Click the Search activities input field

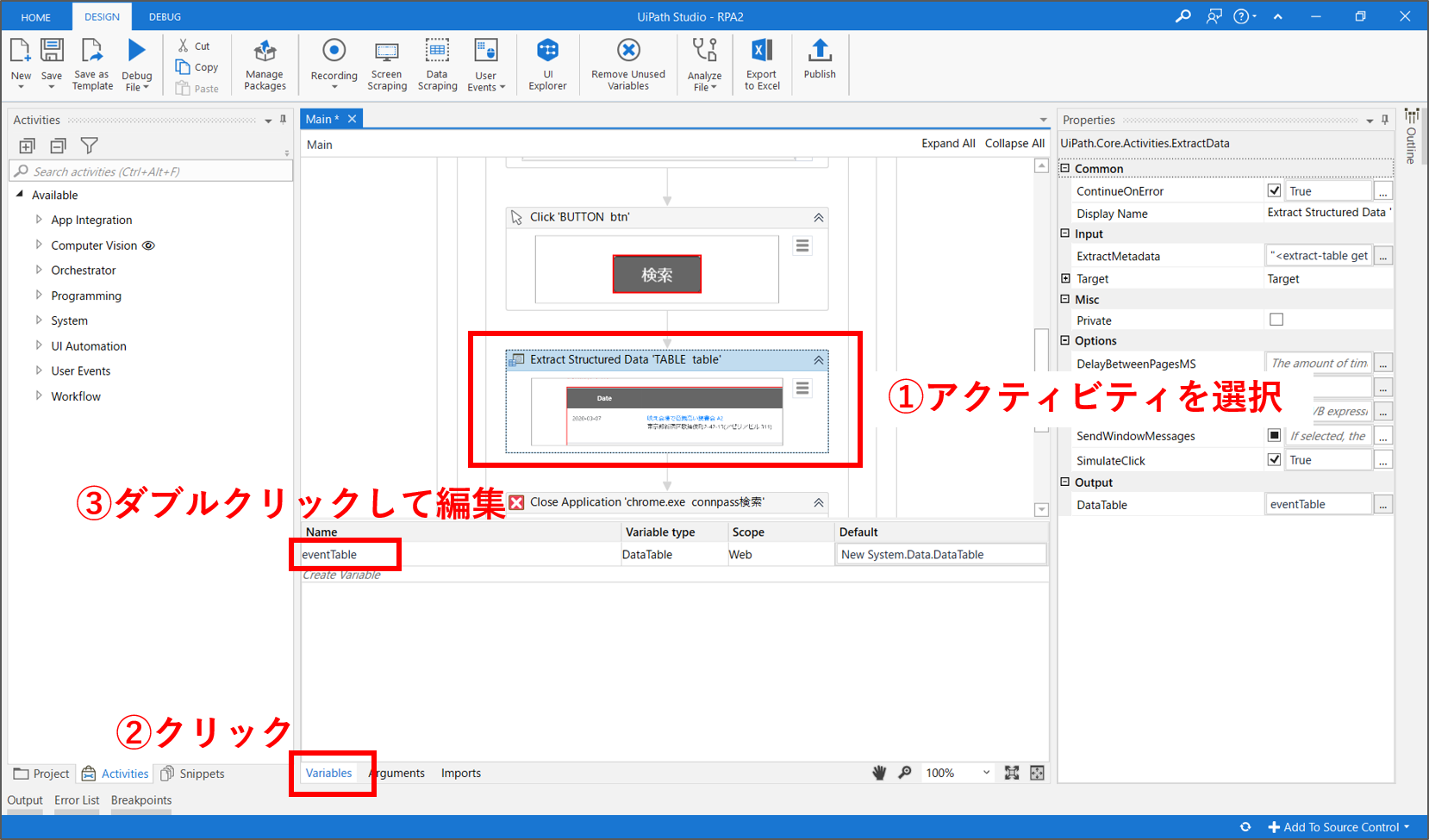point(155,171)
